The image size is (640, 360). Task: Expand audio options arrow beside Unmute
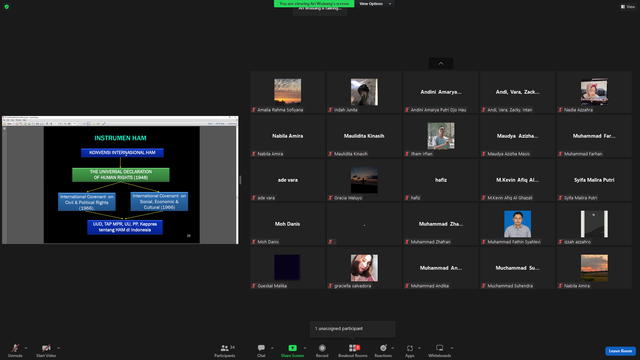[x=26, y=348]
